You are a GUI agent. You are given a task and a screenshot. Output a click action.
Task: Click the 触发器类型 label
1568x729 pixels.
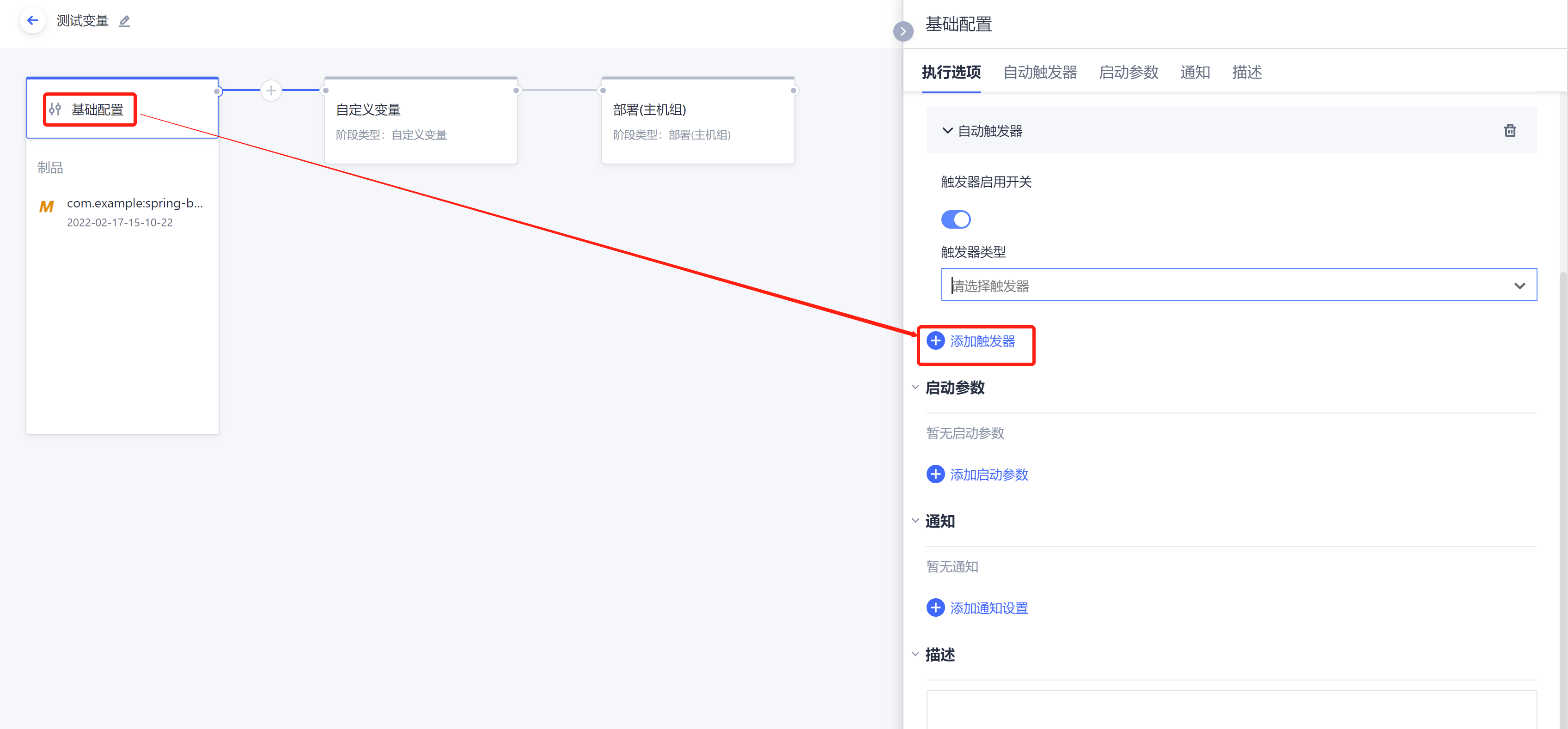973,251
